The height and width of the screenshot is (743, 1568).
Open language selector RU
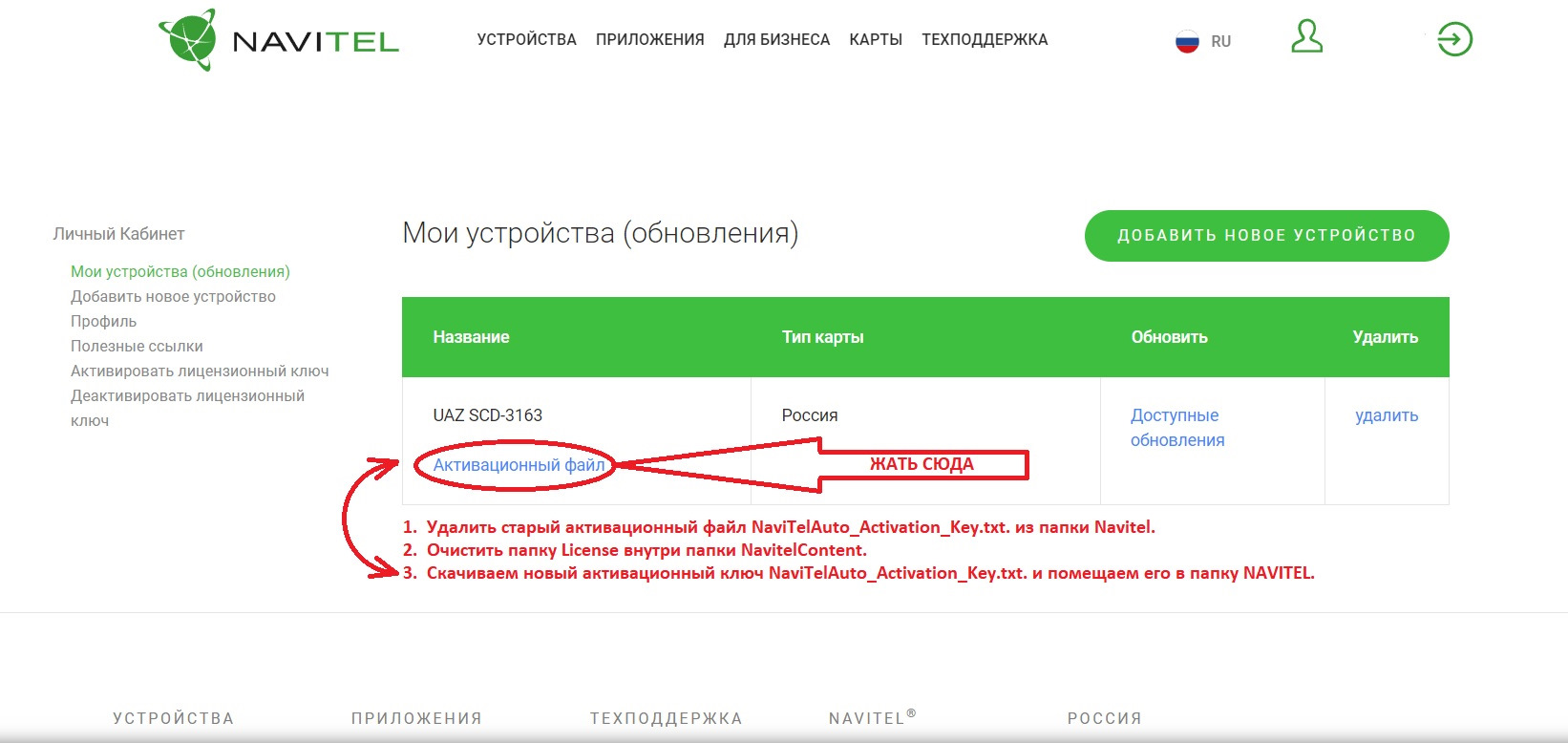[1220, 41]
